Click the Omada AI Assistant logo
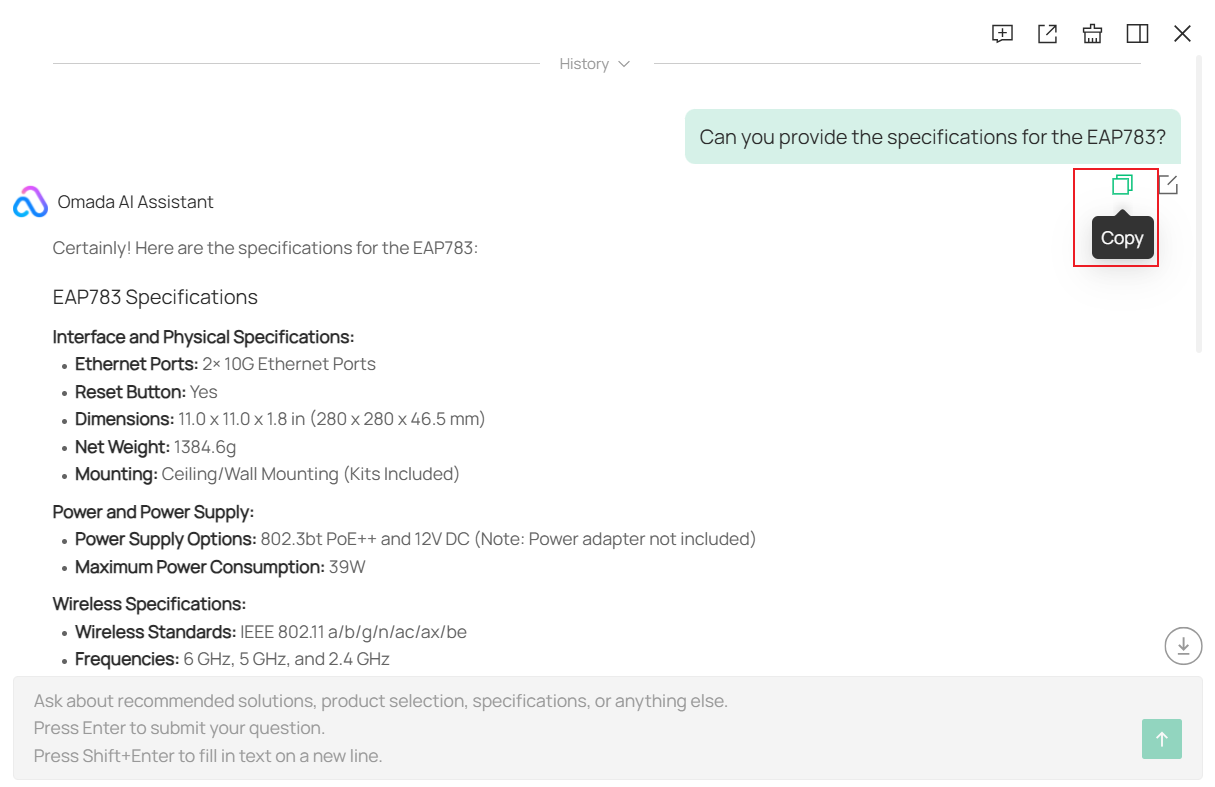Screen dimensions: 1215x787 click(x=30, y=202)
